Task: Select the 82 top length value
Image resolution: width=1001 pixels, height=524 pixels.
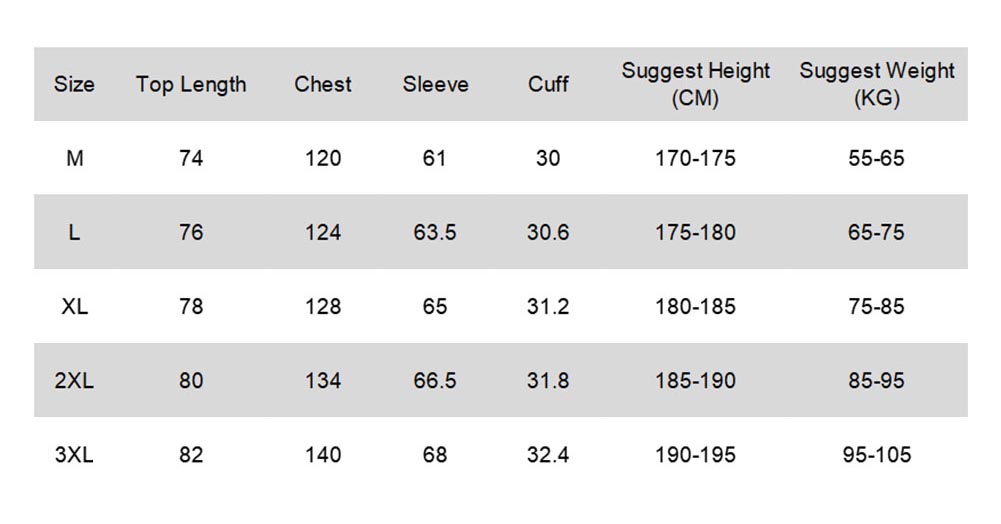Action: (191, 455)
